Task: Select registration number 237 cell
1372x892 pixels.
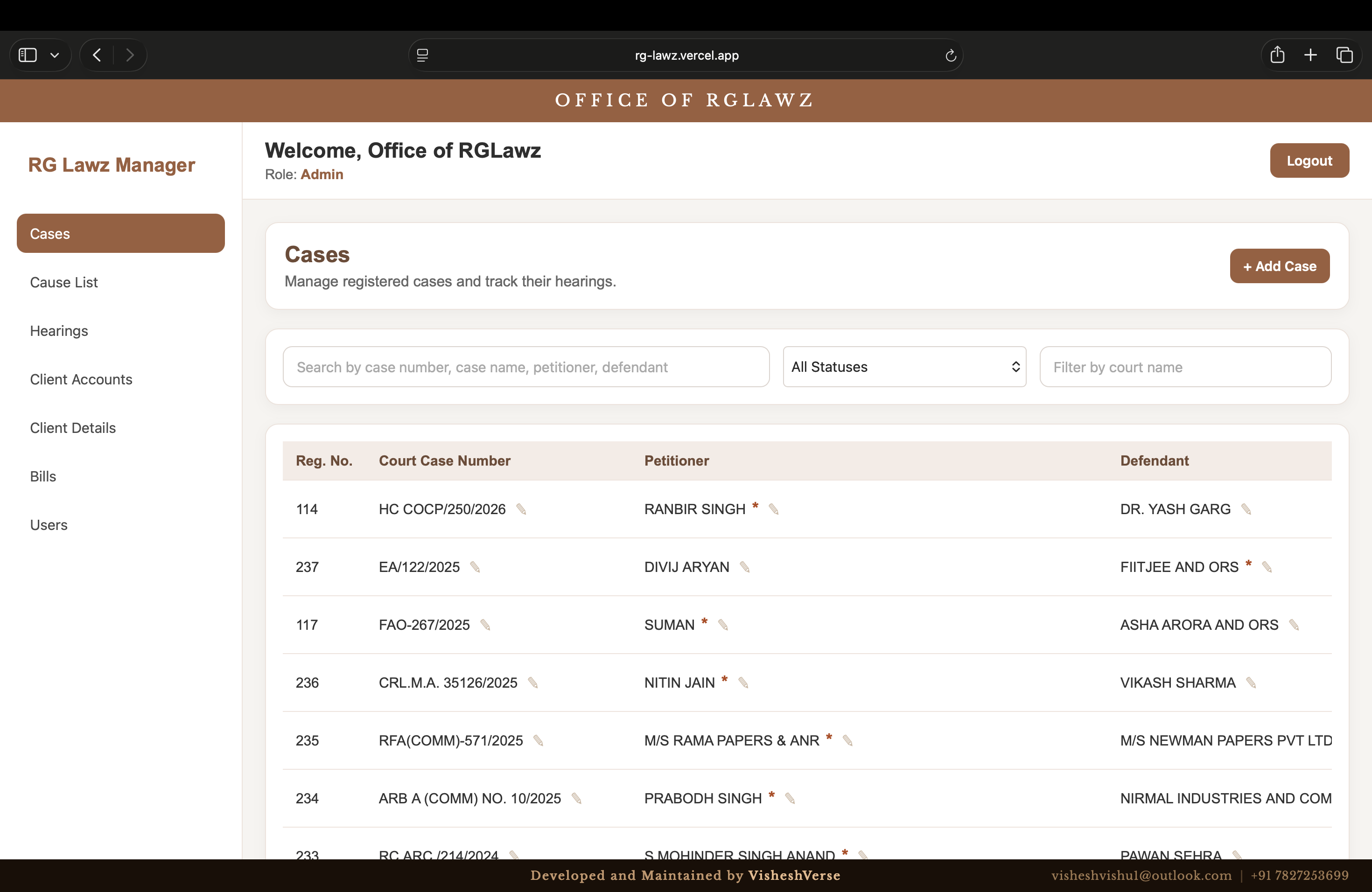Action: [307, 567]
